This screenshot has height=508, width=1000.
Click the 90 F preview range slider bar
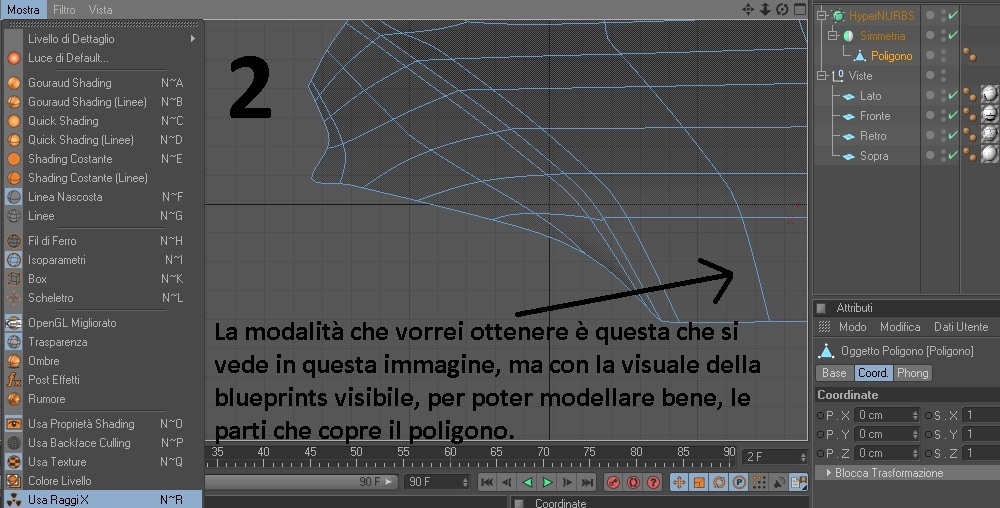(x=302, y=482)
